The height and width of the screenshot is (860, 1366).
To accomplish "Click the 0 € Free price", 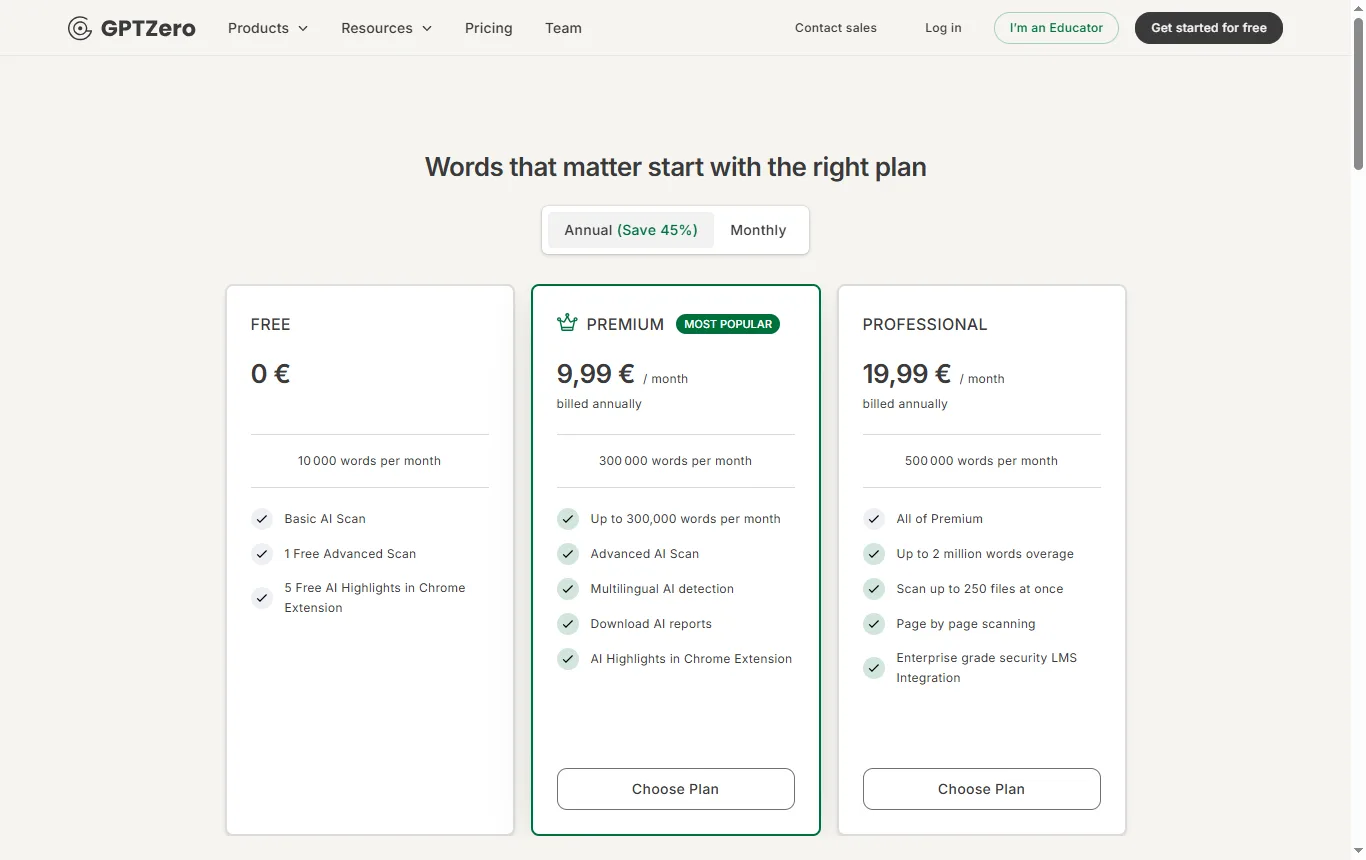I will [x=271, y=374].
